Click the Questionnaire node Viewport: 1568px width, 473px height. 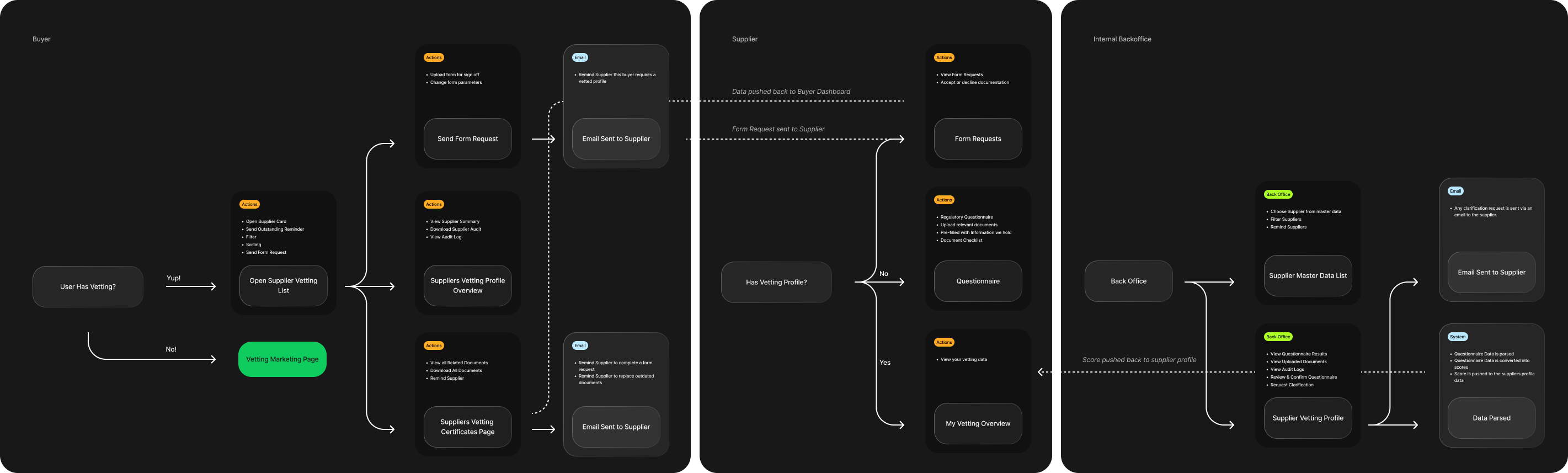tap(977, 281)
